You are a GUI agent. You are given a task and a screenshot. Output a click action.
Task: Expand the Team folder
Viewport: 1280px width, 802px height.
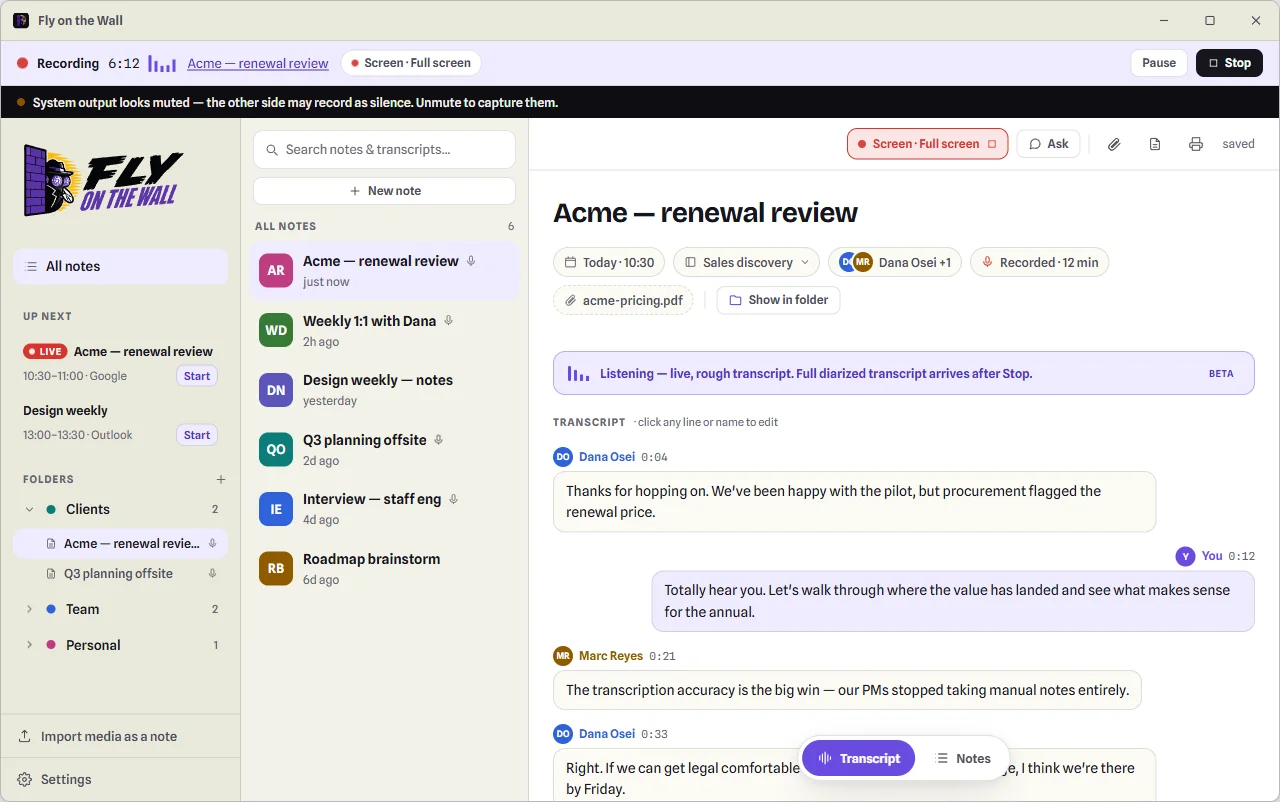click(x=29, y=609)
